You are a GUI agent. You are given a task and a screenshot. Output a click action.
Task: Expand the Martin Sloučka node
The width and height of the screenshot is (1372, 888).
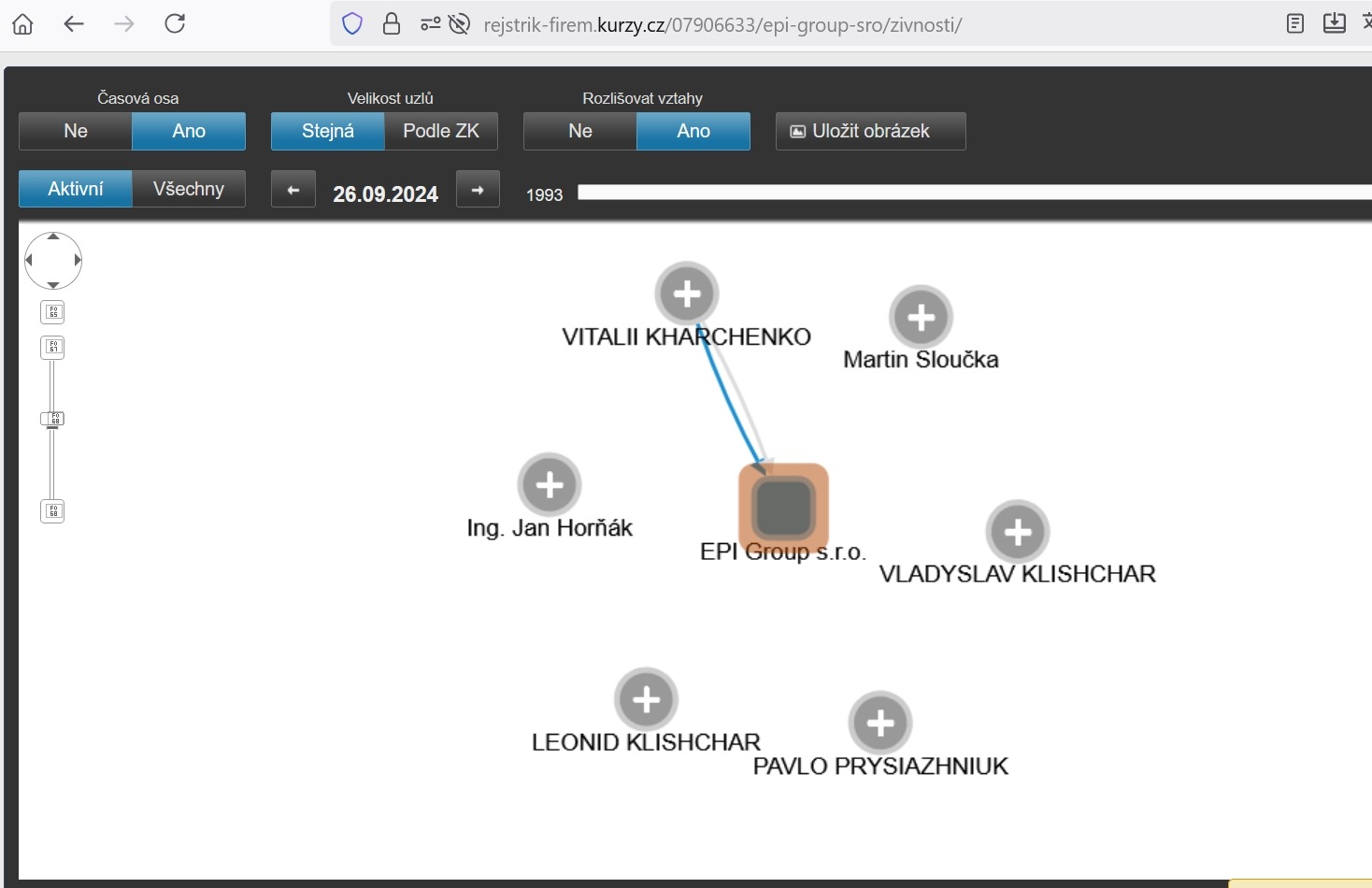tap(921, 318)
